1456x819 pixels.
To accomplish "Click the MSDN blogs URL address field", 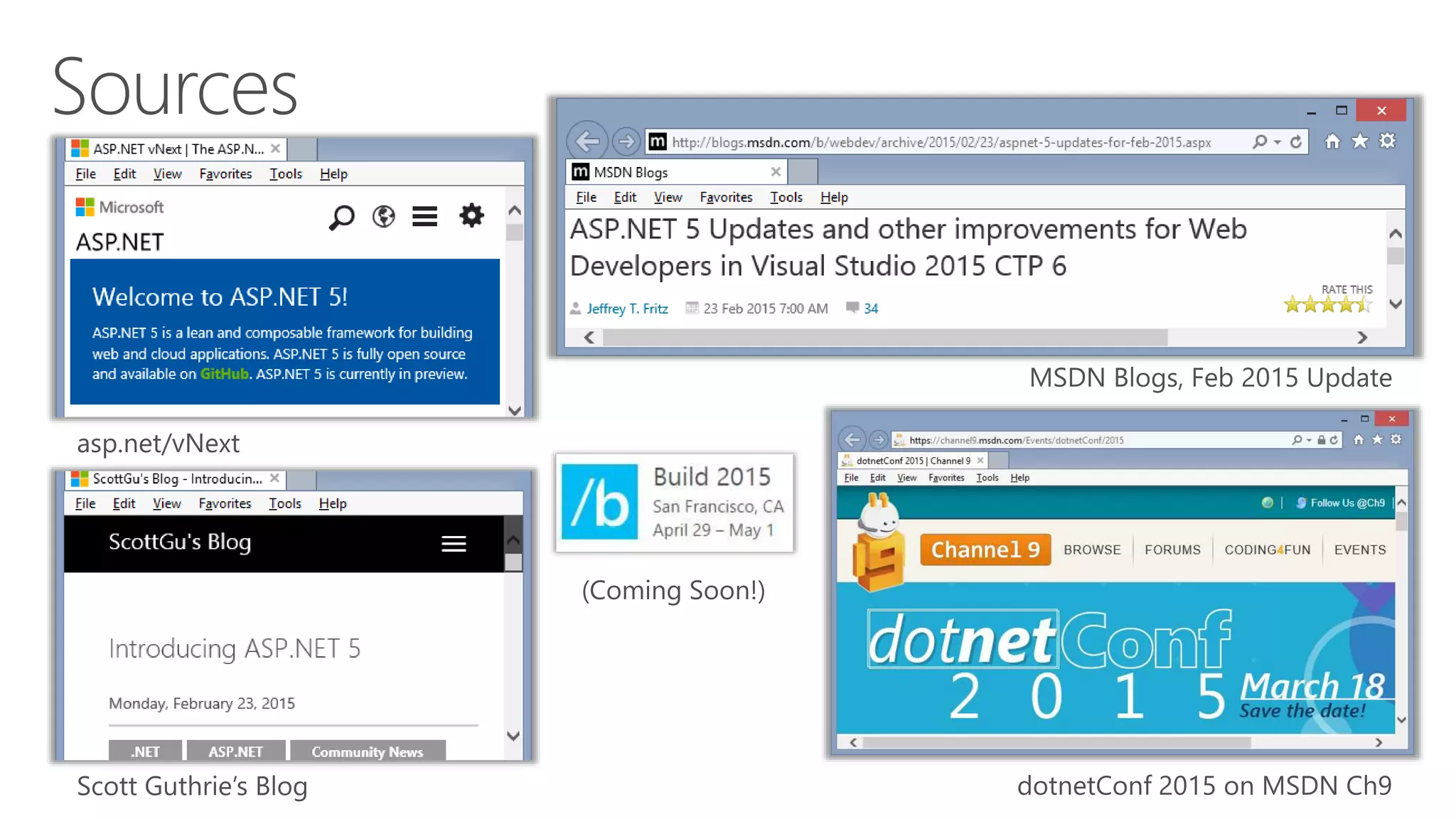I will (941, 142).
